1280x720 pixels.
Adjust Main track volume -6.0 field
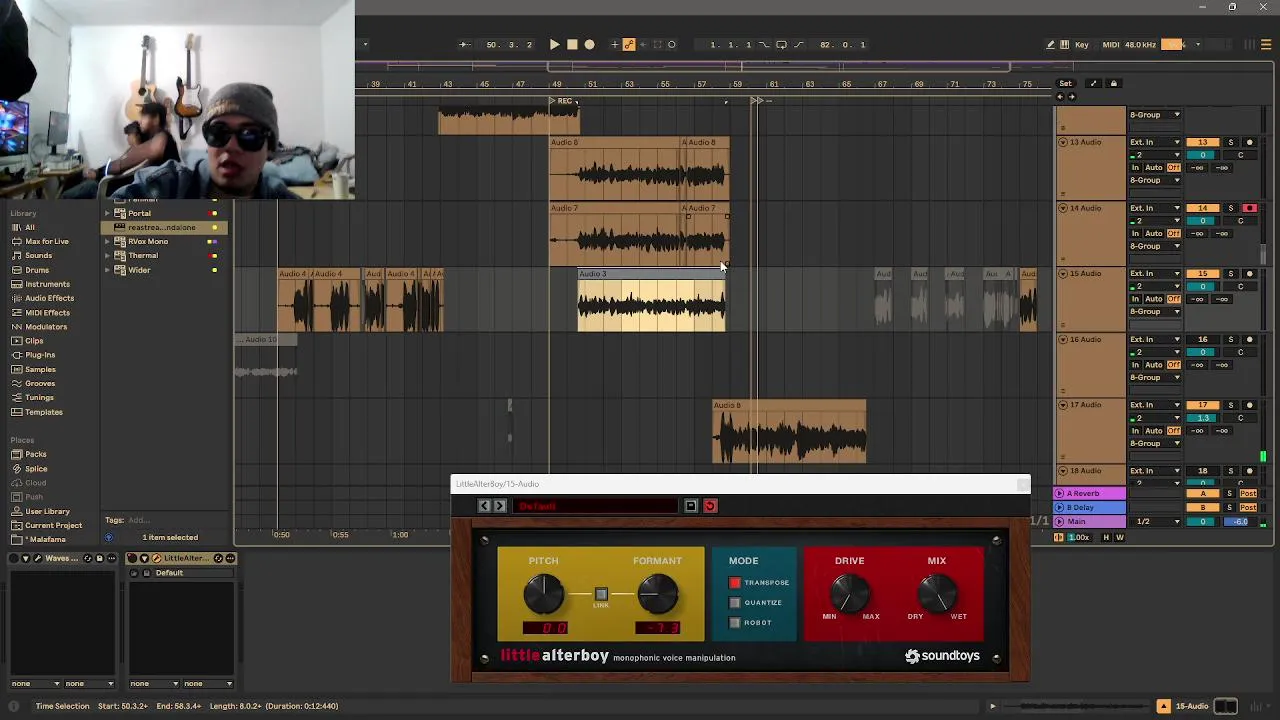pos(1240,521)
